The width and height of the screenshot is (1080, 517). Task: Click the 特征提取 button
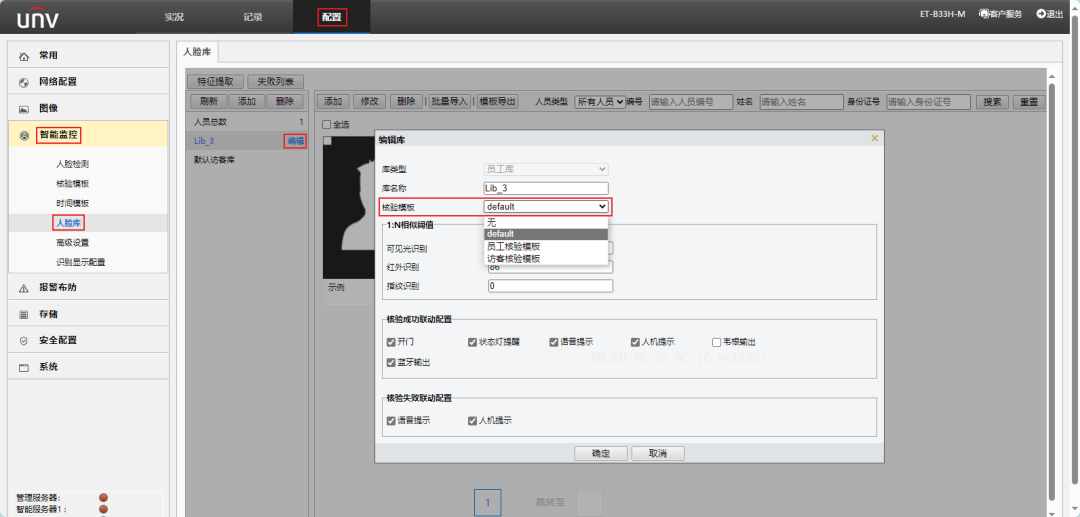[x=216, y=81]
